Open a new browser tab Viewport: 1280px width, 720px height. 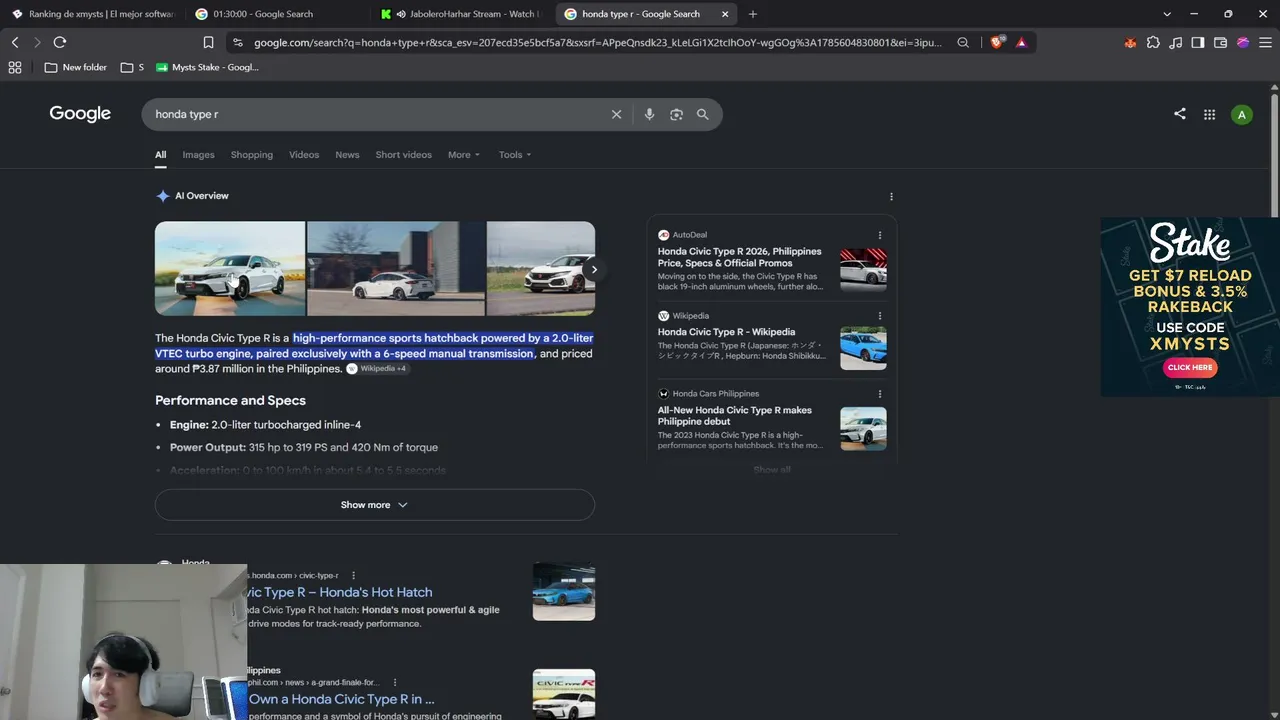tap(753, 14)
